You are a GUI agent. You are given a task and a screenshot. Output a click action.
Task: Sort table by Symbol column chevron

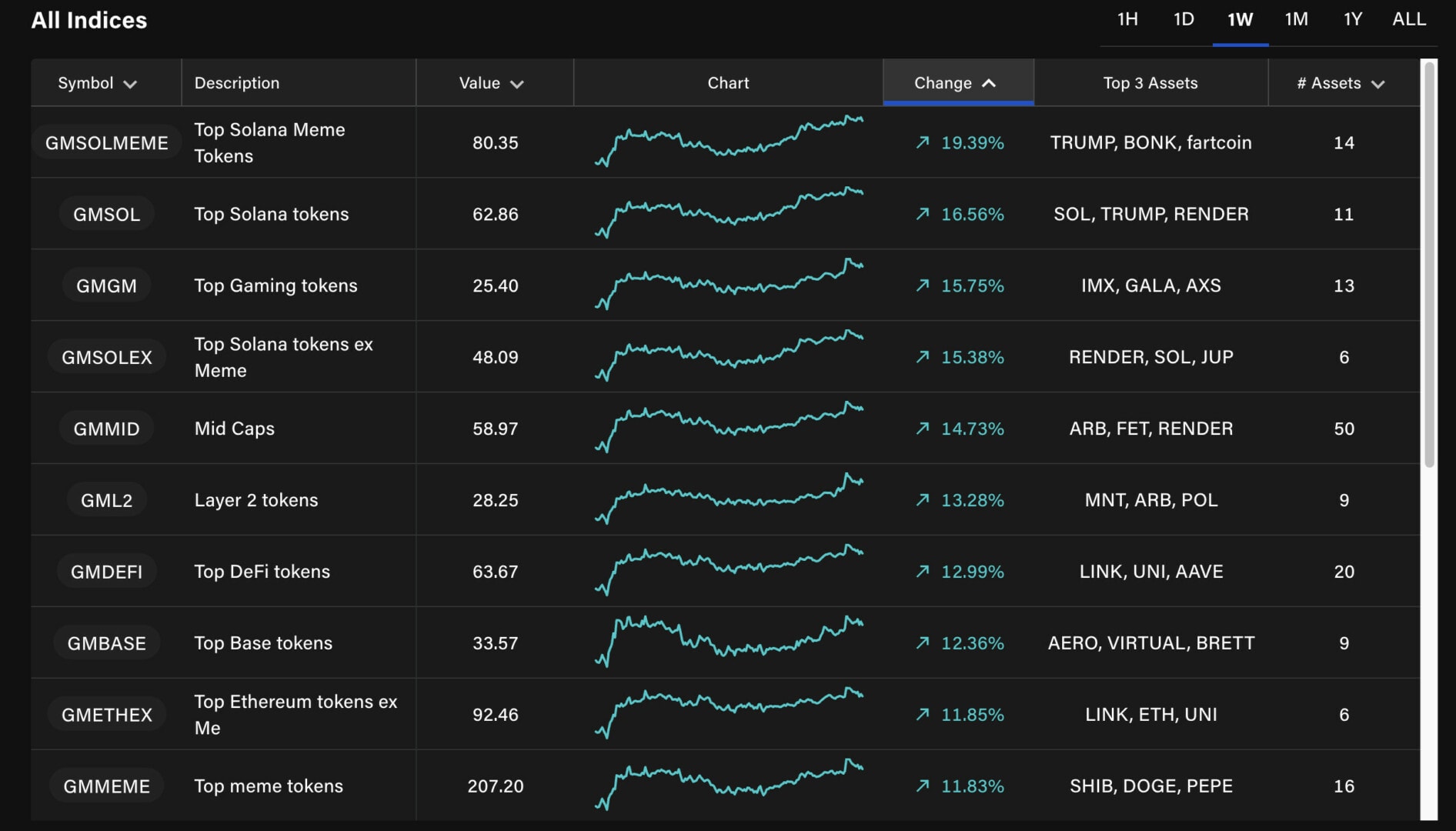[130, 84]
